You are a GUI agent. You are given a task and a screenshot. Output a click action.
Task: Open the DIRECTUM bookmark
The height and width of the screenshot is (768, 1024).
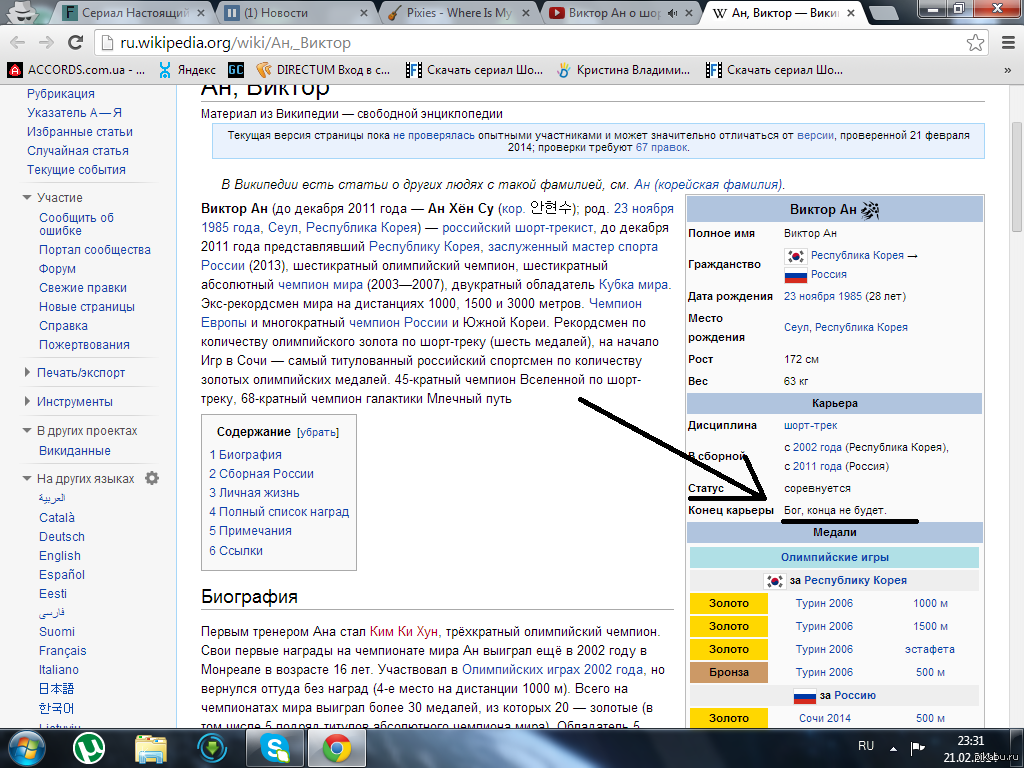[x=323, y=70]
